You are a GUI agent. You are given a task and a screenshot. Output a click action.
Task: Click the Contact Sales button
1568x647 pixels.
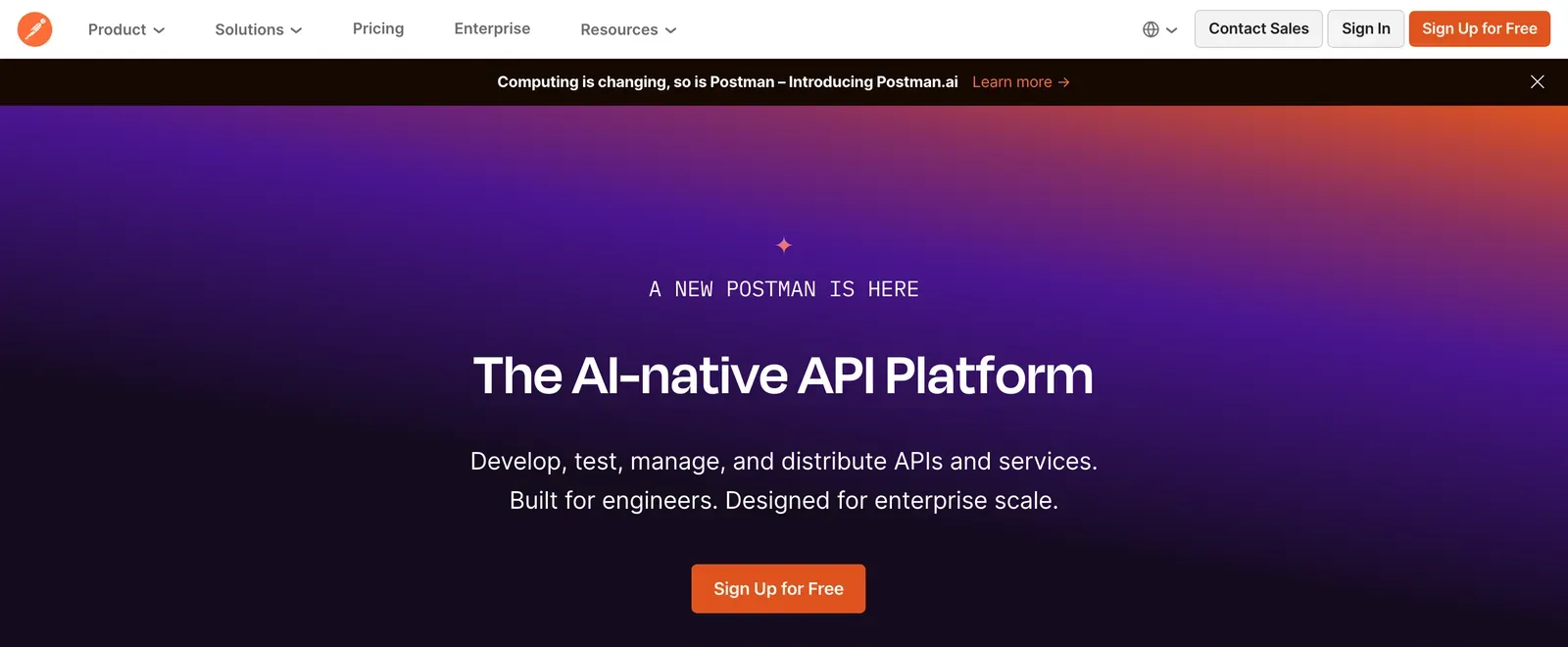pos(1258,28)
